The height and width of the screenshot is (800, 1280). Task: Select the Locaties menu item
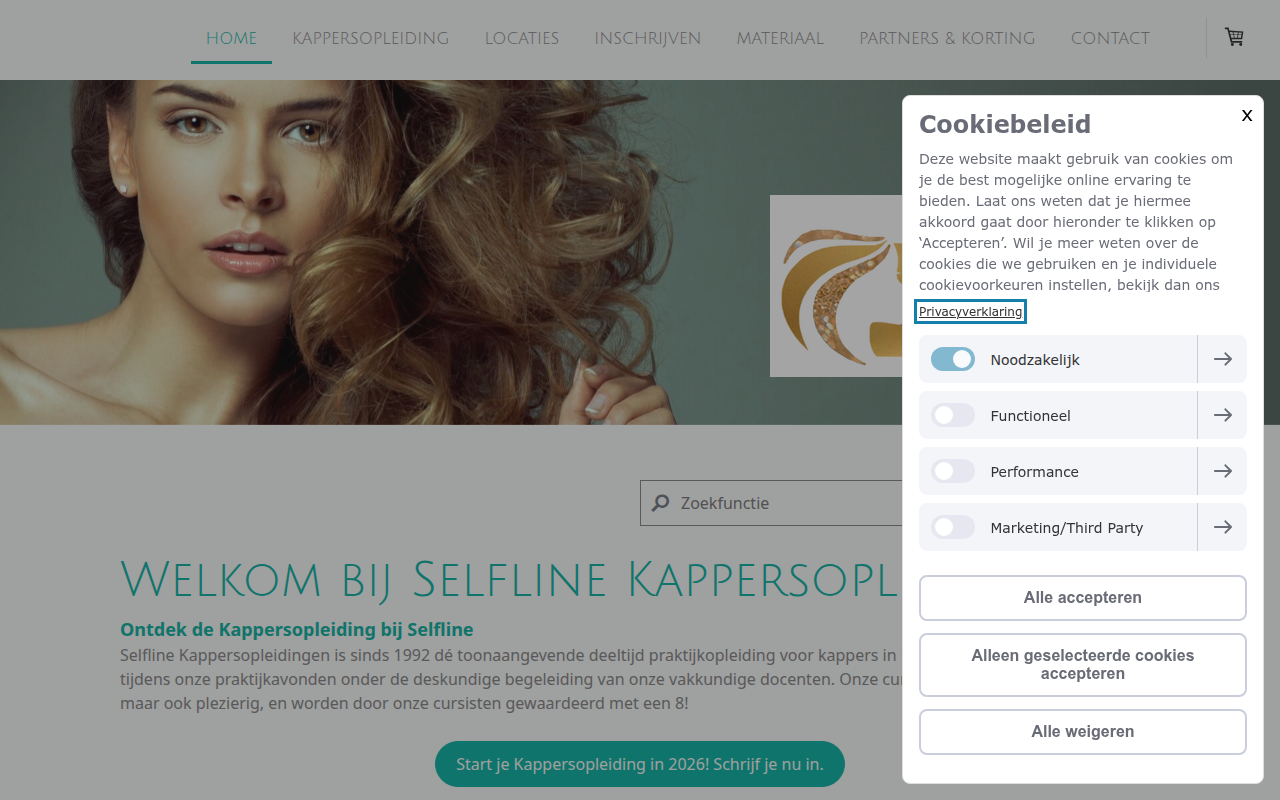[x=522, y=39]
